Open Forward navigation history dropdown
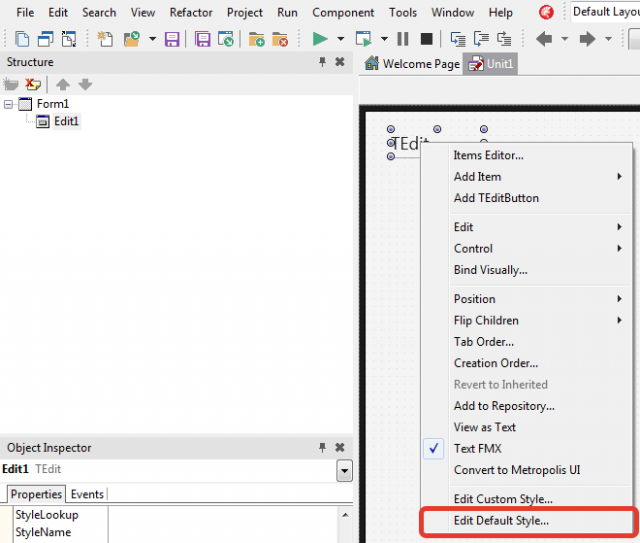 [608, 39]
